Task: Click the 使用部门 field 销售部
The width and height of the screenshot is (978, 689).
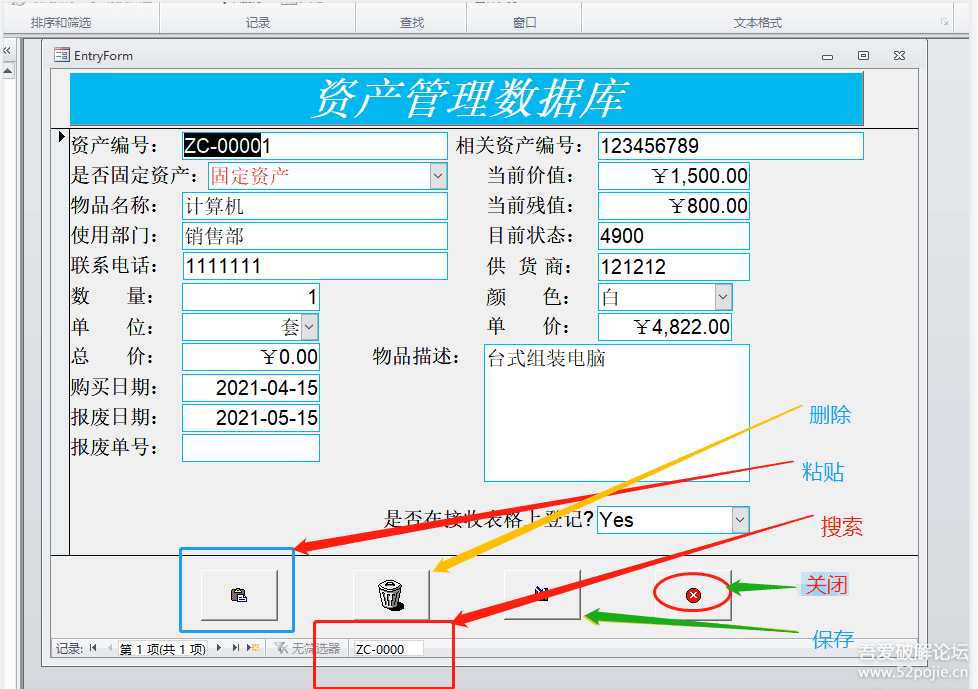Action: (x=315, y=236)
